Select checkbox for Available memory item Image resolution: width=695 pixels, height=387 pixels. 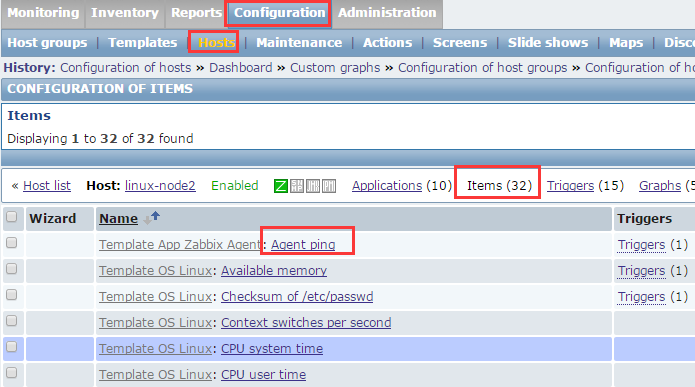click(12, 269)
